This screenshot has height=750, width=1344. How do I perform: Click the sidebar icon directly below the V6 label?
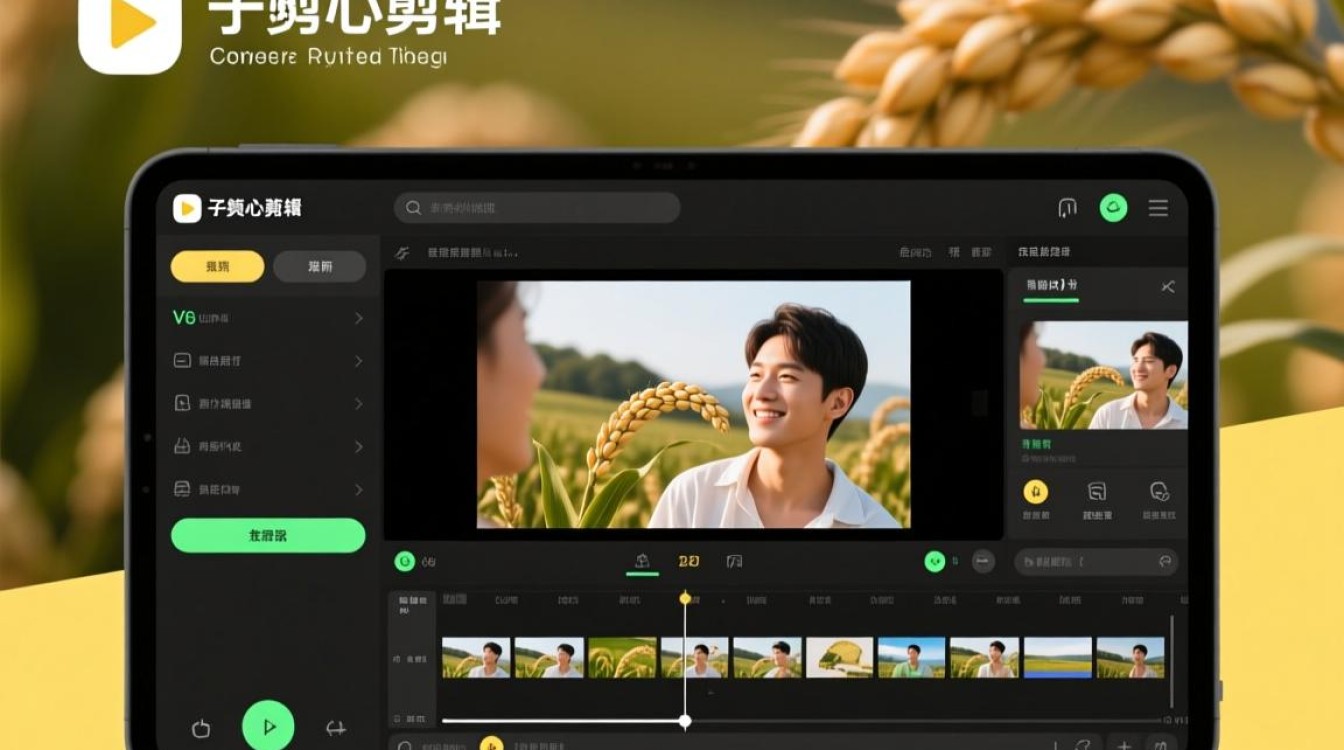click(182, 361)
